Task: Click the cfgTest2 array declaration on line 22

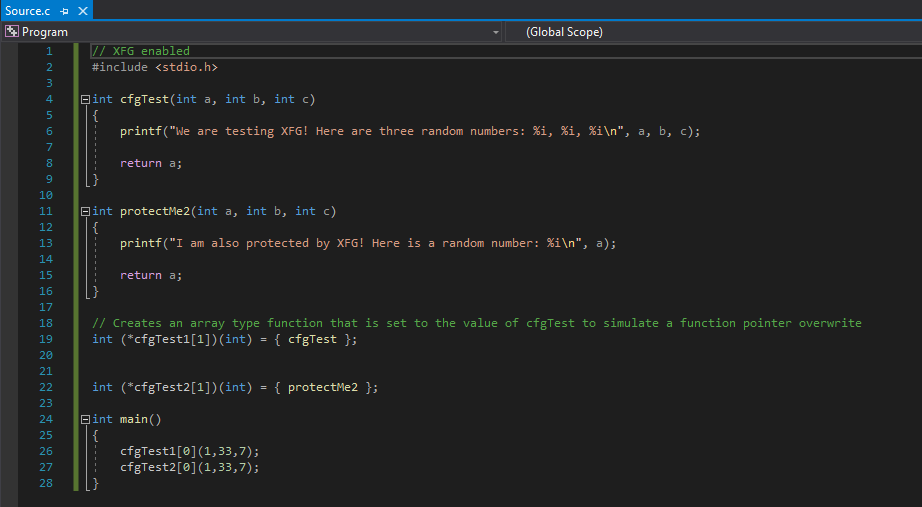Action: (x=235, y=387)
